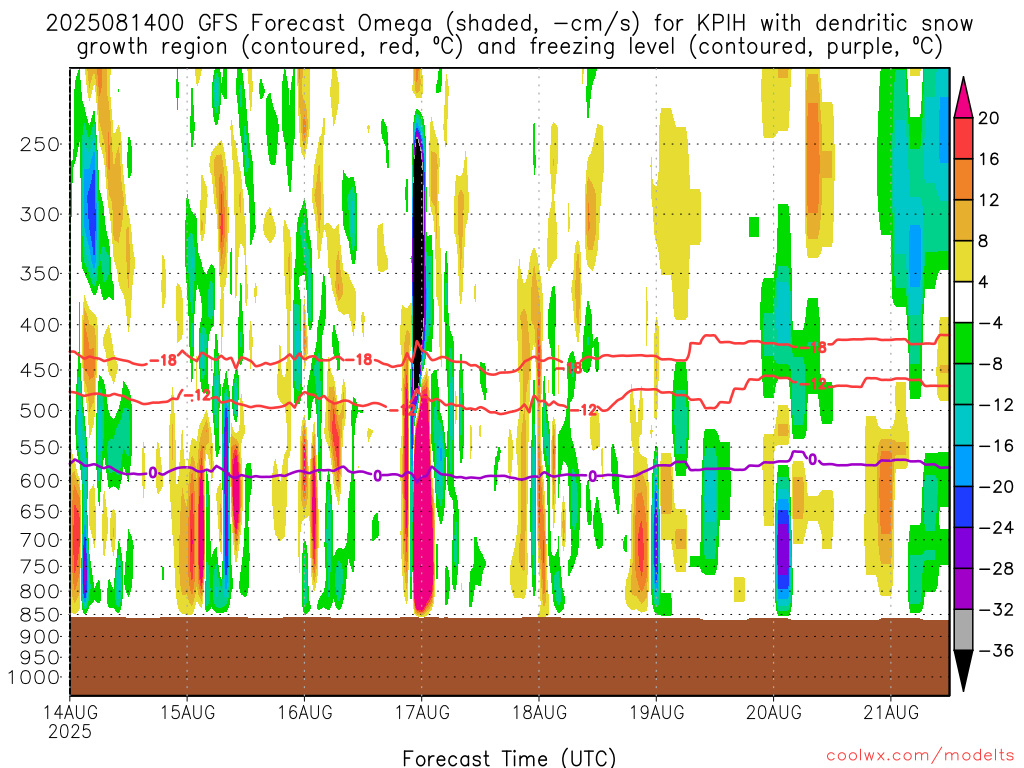
Task: Click the -18 contour label near 20AUG
Action: [813, 347]
